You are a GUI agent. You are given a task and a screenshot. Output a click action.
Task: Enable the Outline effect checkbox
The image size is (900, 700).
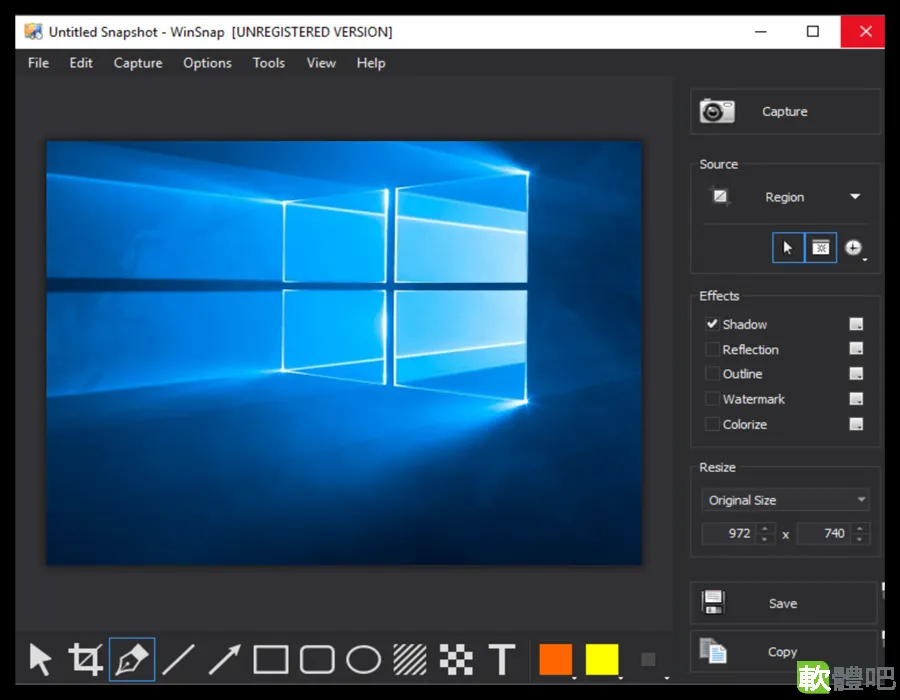712,374
